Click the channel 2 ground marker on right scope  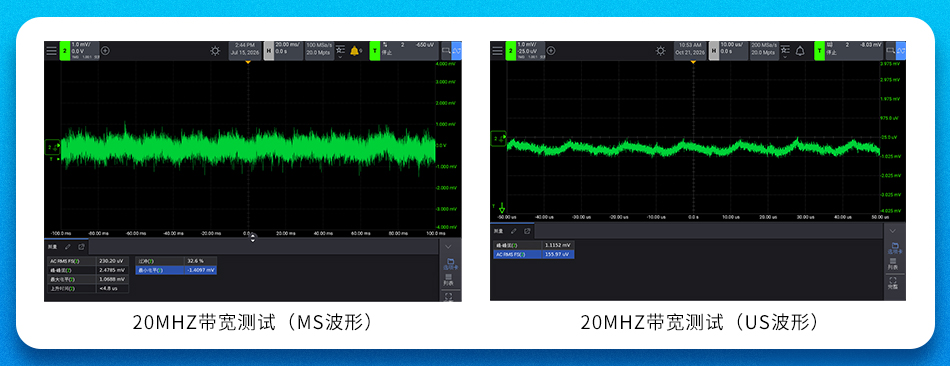coord(499,139)
